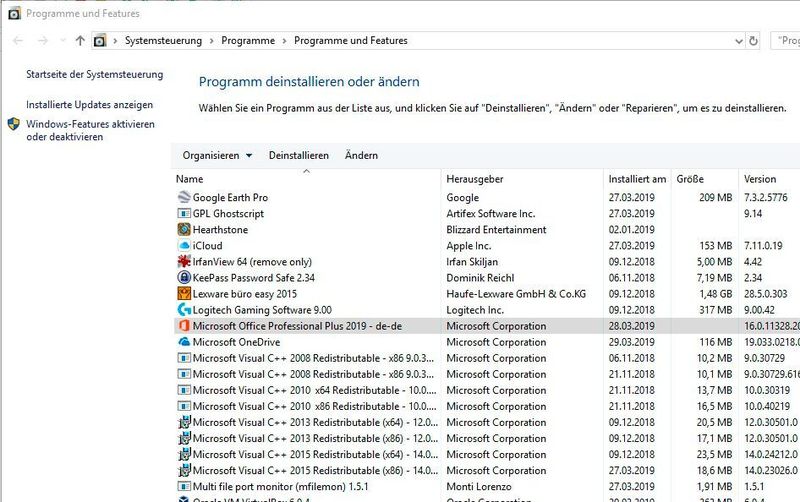Go up one folder level arrow
Viewport: 800px width, 502px height.
pos(80,41)
